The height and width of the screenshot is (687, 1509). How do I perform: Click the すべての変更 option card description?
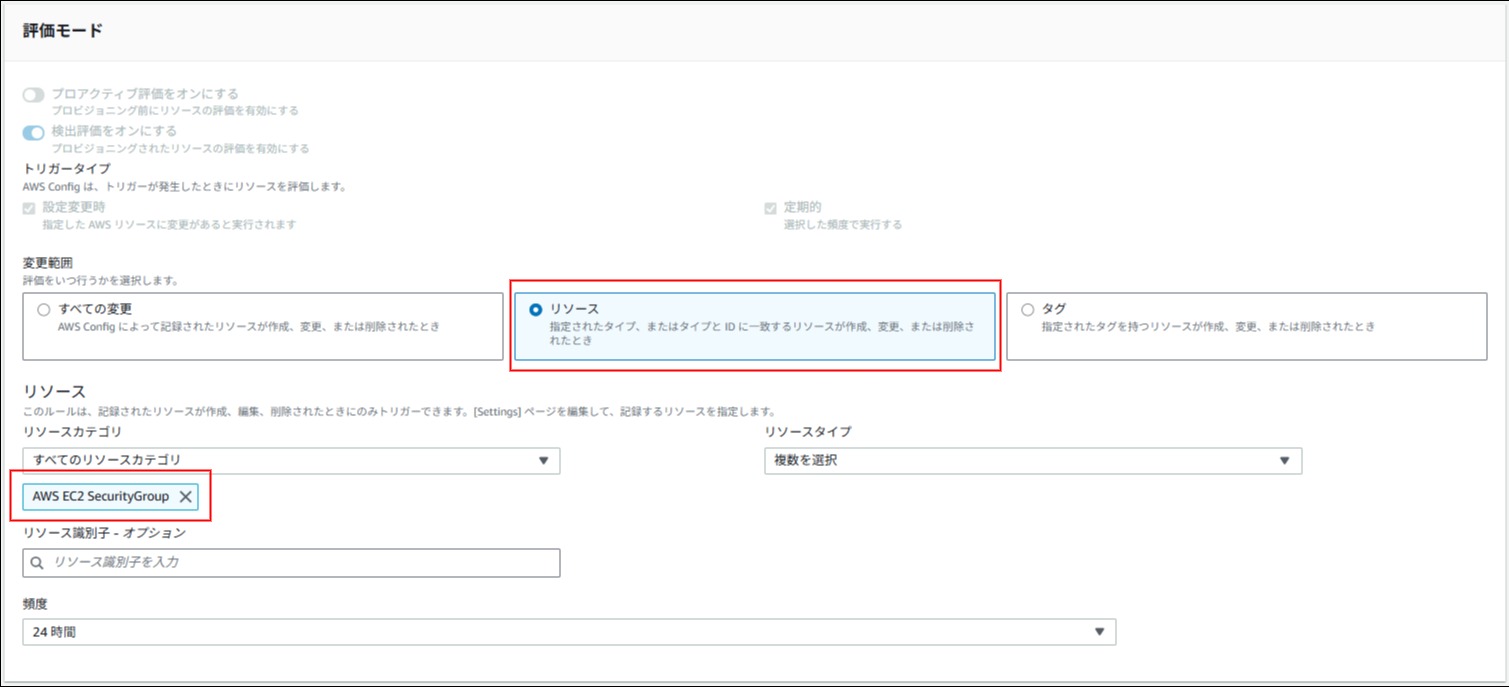click(249, 327)
